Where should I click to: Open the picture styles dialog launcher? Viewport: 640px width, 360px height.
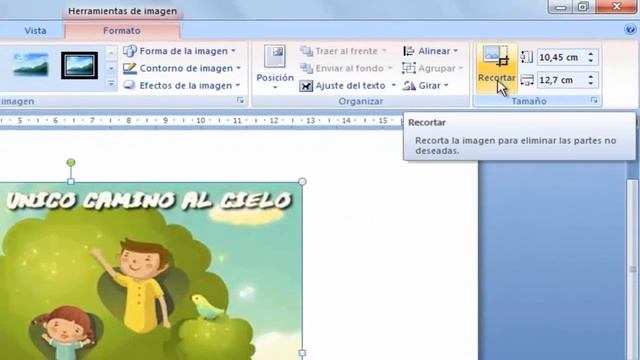[x=240, y=100]
